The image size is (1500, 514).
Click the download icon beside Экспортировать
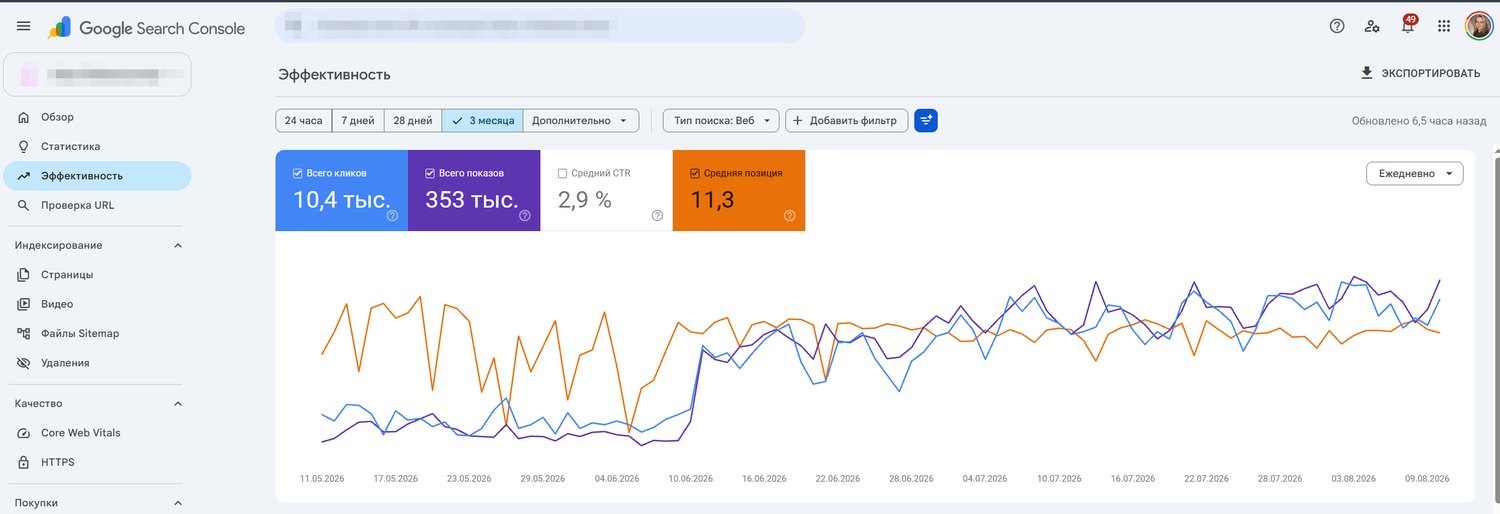pyautogui.click(x=1367, y=73)
